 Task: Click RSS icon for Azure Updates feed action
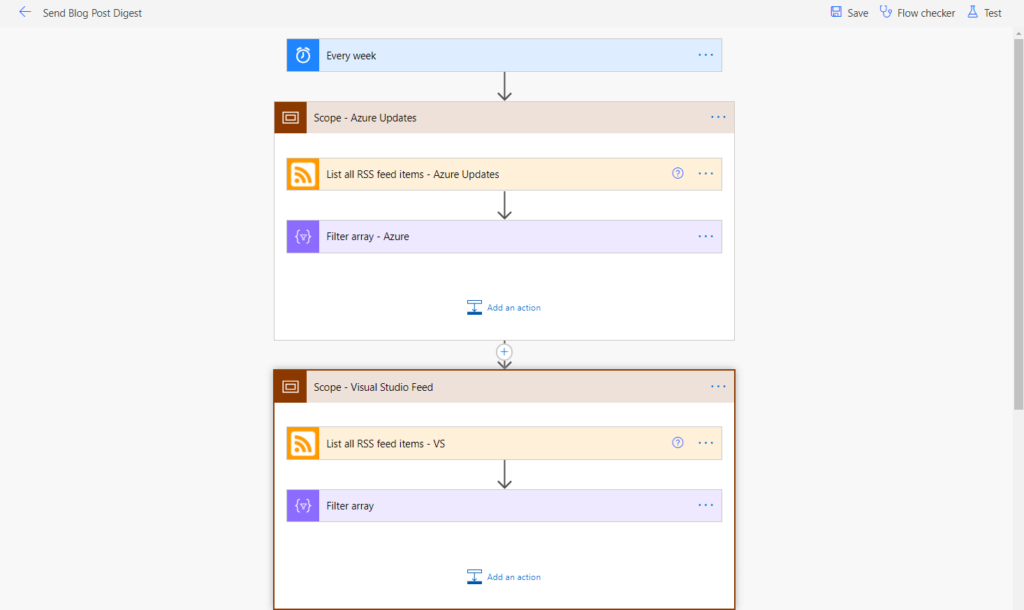click(303, 174)
